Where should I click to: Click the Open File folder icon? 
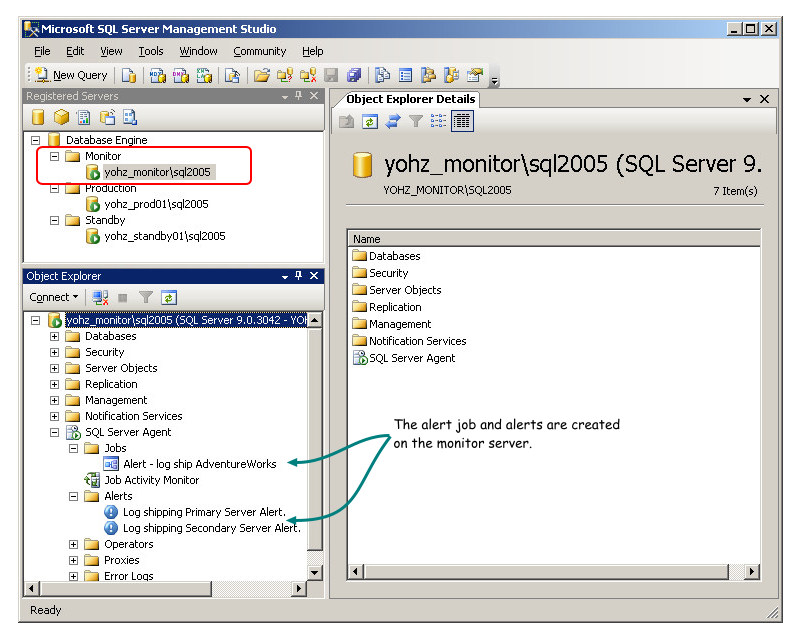(x=261, y=75)
